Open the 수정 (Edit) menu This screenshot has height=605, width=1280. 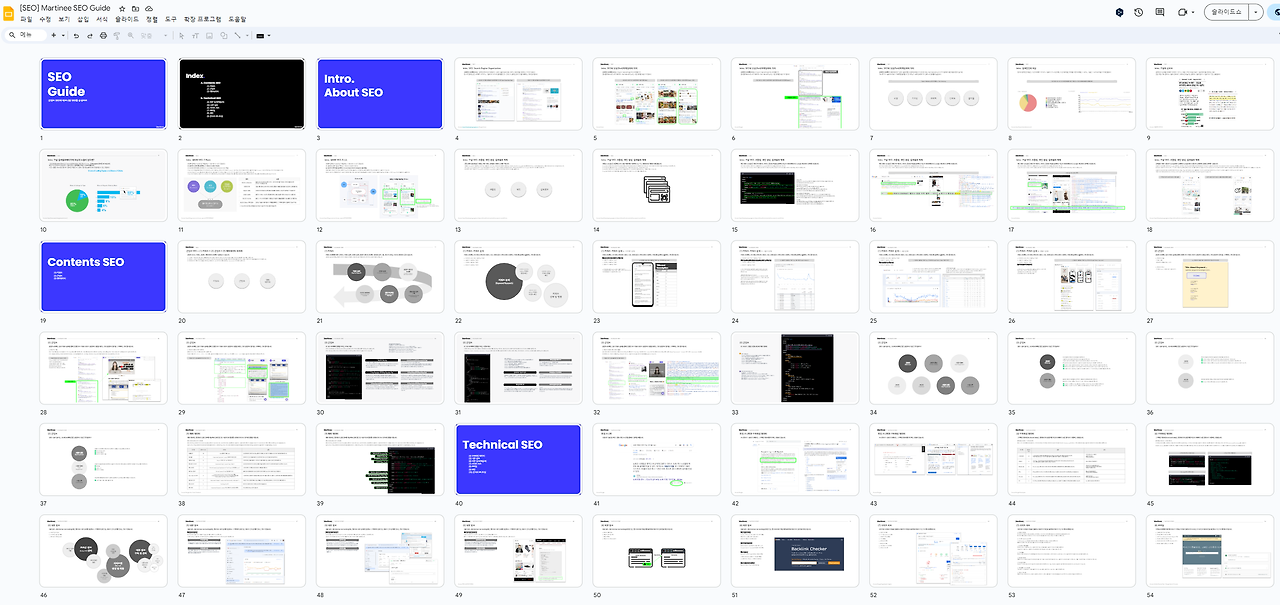[x=45, y=19]
